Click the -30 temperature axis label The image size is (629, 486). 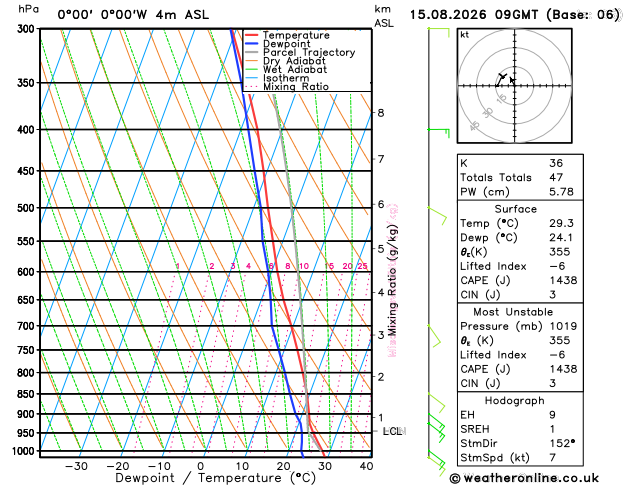76,466
